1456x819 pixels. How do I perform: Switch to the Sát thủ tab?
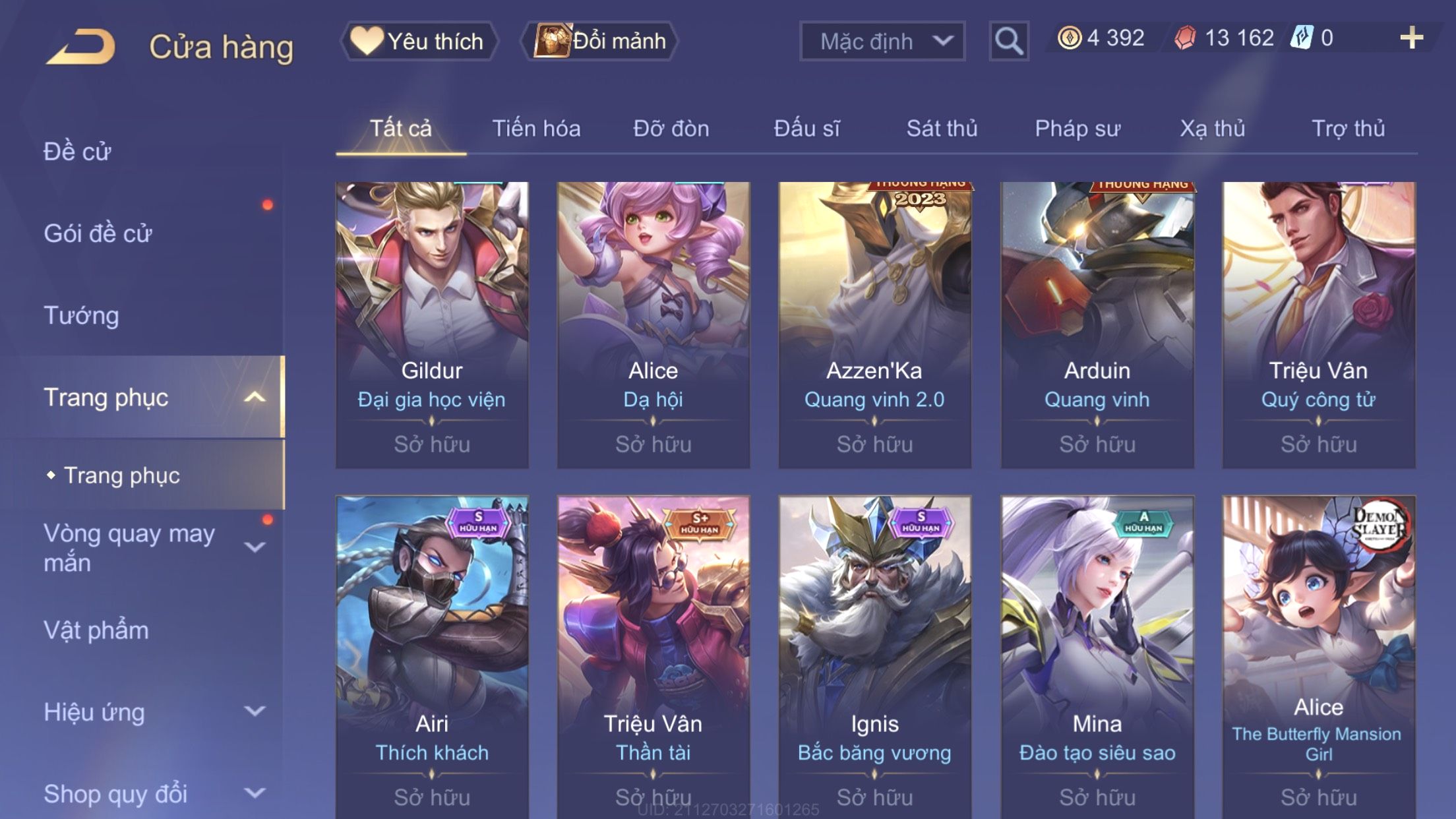pos(942,129)
